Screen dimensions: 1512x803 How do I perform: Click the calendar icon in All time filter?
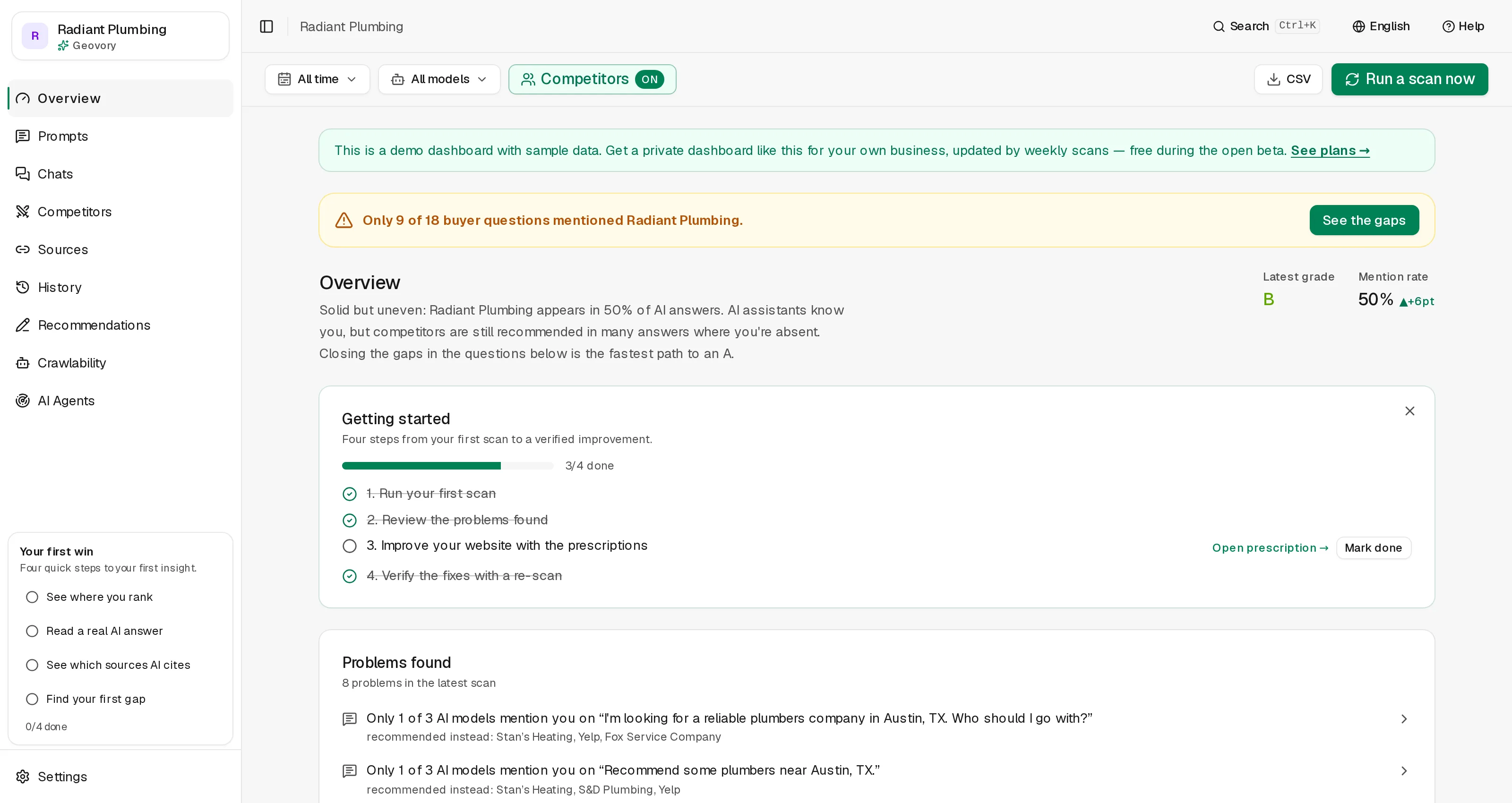point(284,79)
